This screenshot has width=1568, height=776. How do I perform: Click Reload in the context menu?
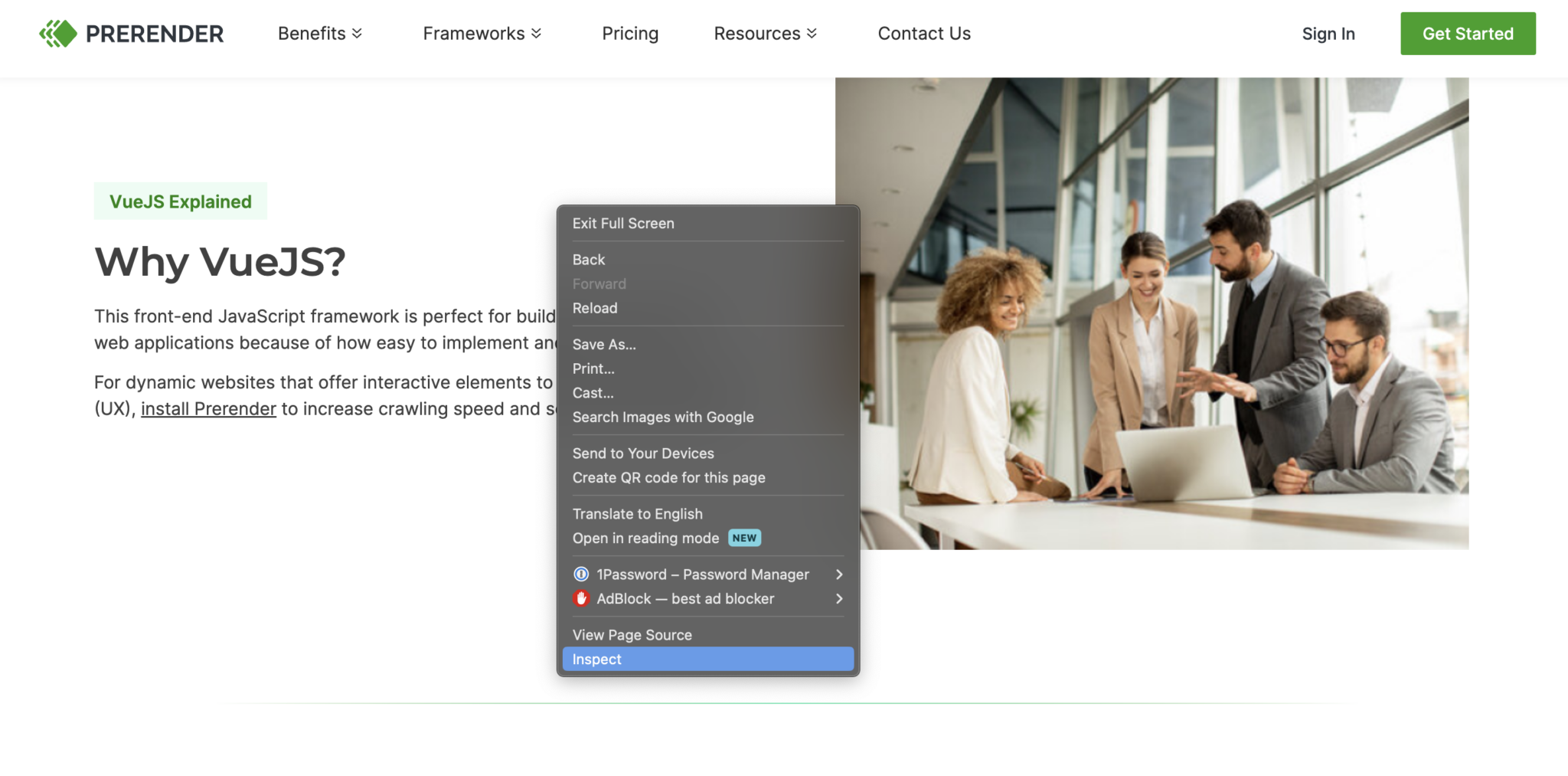pos(595,308)
